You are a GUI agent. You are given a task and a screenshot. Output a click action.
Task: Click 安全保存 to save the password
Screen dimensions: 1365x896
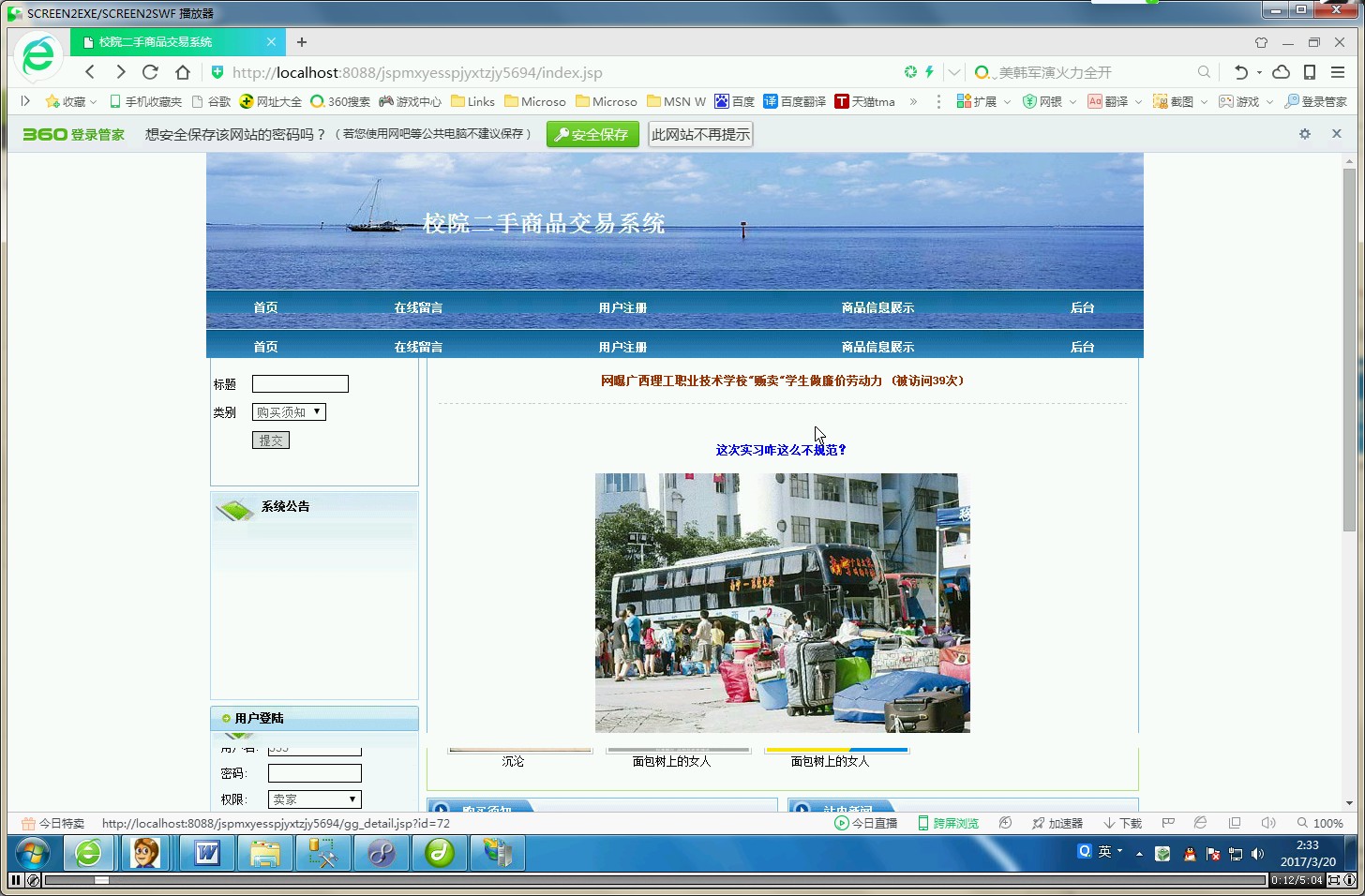pyautogui.click(x=592, y=134)
